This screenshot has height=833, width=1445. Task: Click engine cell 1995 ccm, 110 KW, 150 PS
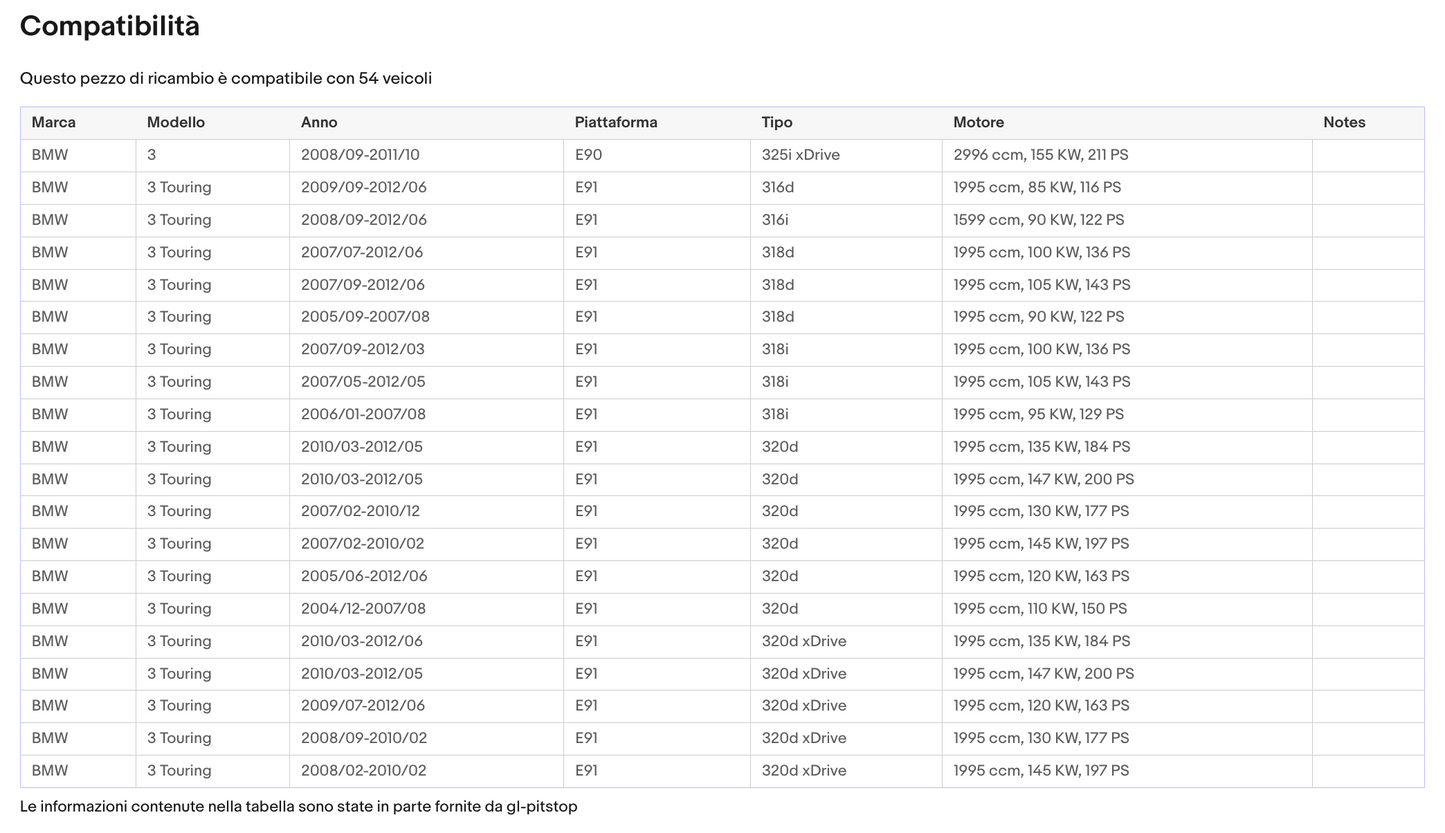(x=1127, y=609)
